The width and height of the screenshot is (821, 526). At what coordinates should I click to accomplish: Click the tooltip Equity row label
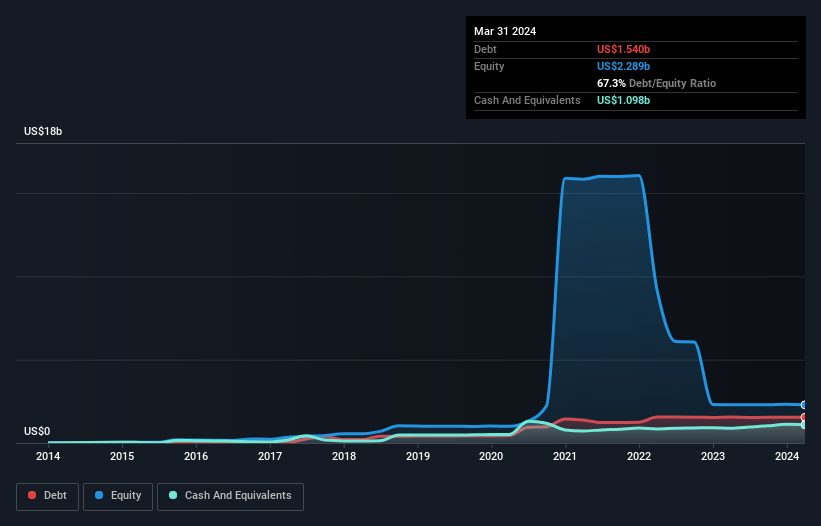(489, 66)
